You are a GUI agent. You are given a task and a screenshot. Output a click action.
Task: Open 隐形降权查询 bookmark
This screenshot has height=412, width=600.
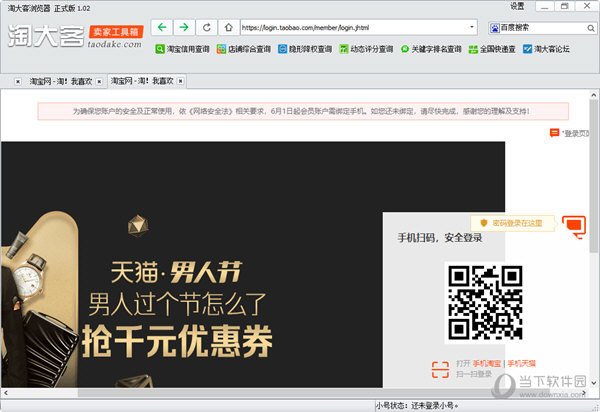[305, 49]
